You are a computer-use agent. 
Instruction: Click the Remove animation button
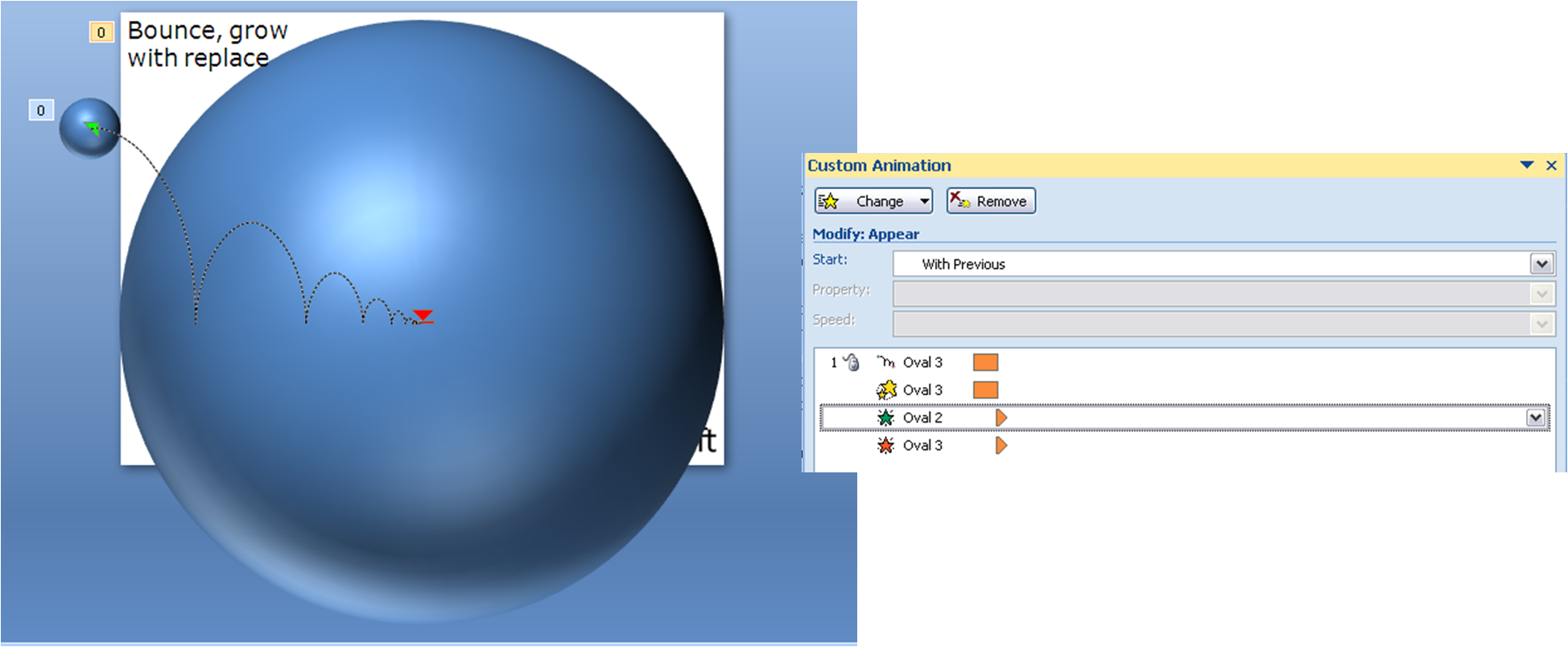pos(991,201)
